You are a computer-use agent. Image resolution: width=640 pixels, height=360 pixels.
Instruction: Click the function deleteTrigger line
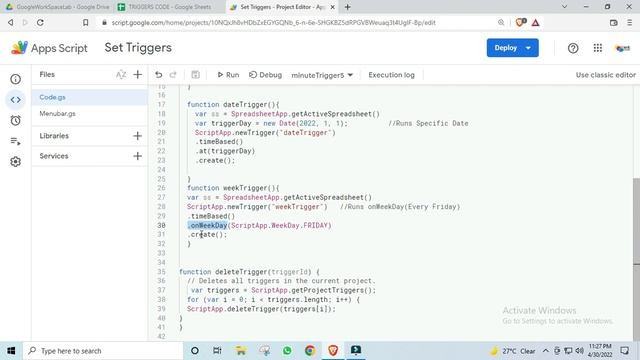point(249,272)
